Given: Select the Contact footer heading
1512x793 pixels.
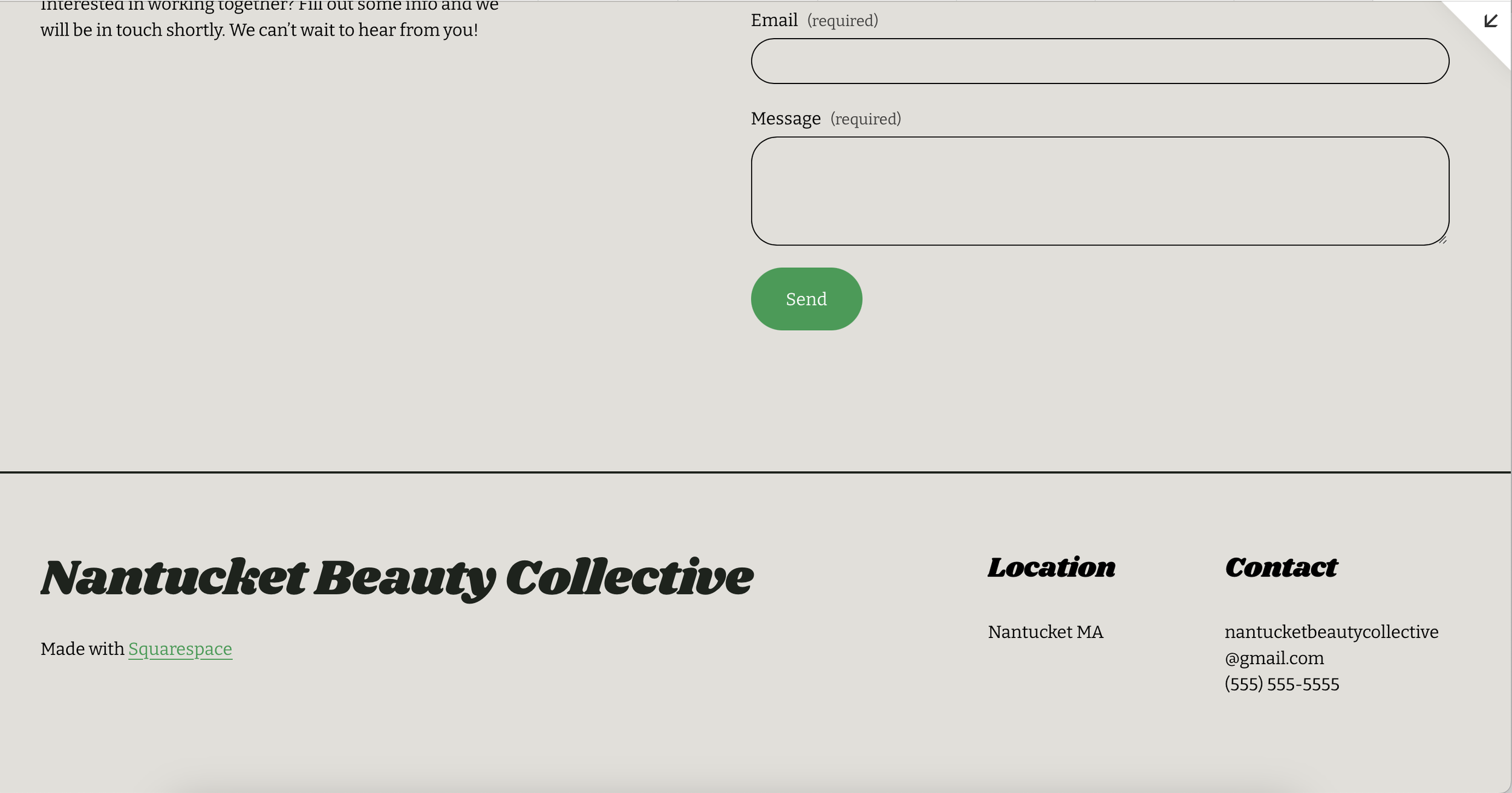Looking at the screenshot, I should pyautogui.click(x=1281, y=568).
